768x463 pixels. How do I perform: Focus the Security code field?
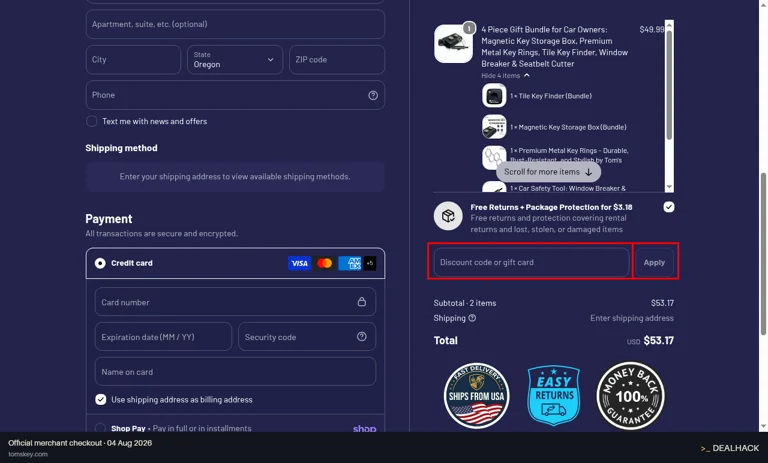click(x=307, y=337)
